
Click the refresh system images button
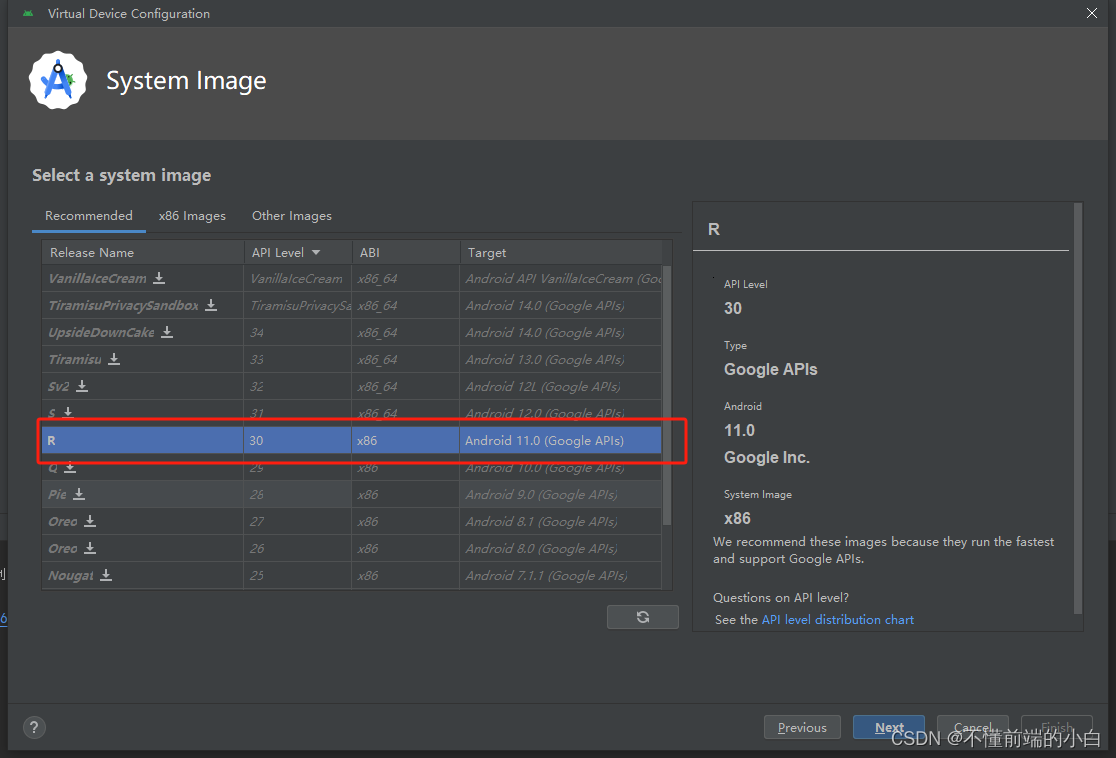643,617
